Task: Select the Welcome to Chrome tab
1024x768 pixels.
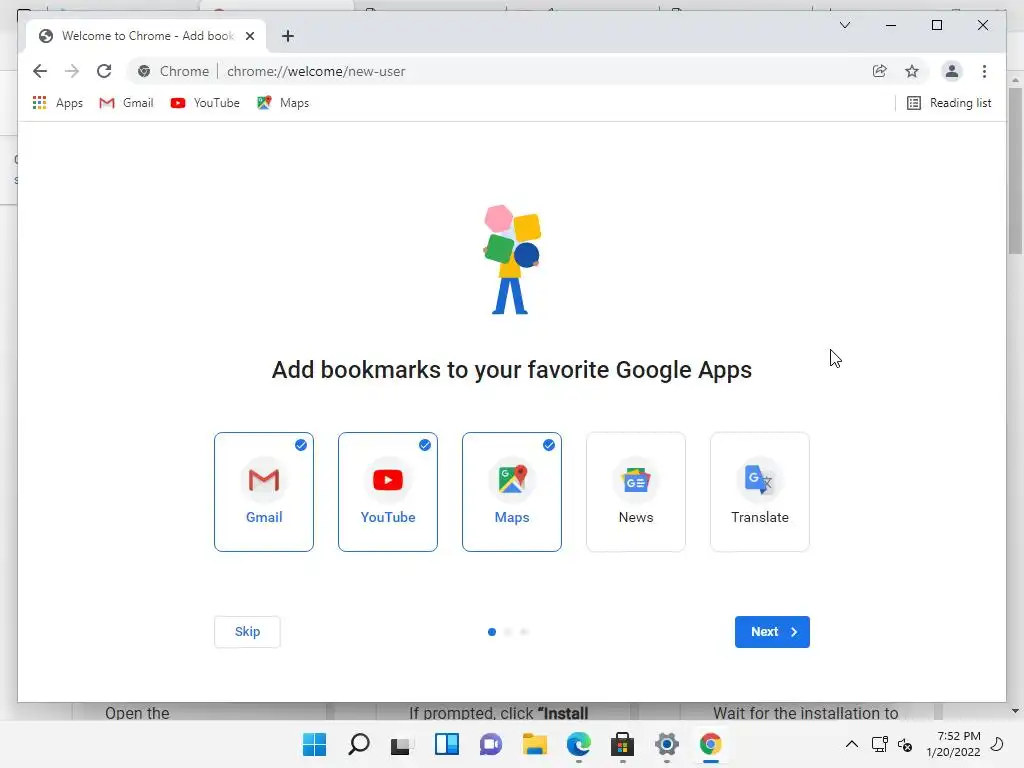Action: [x=146, y=36]
